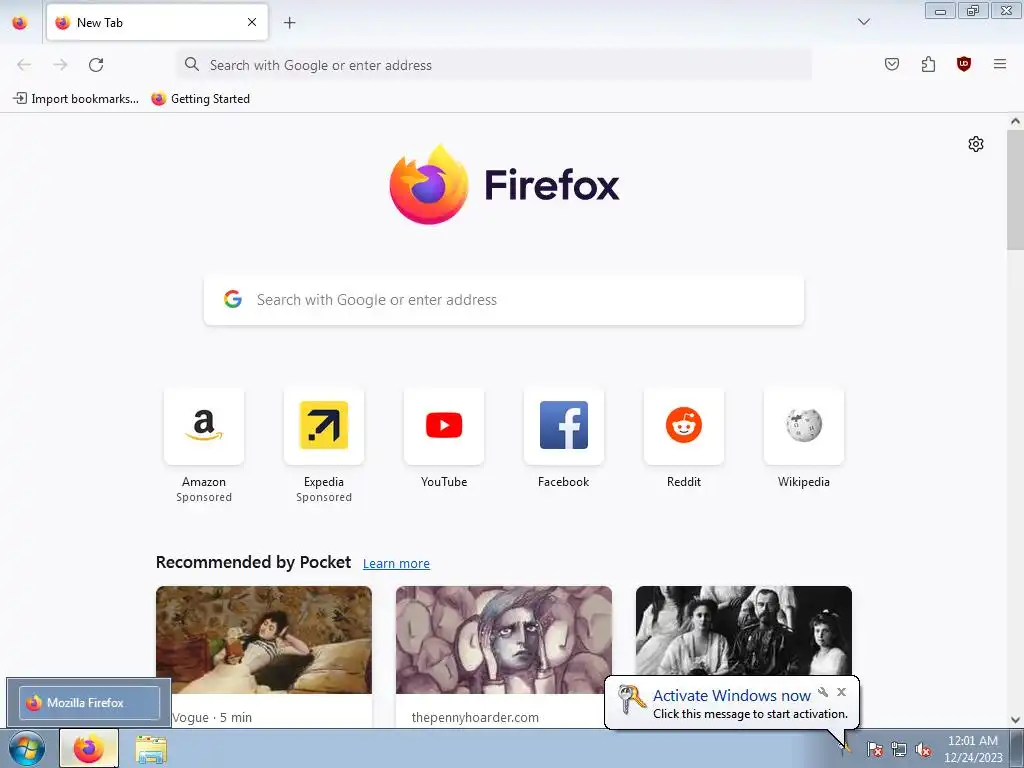Screen dimensions: 1024x768
Task: Focus the top address bar field
Action: (x=494, y=65)
